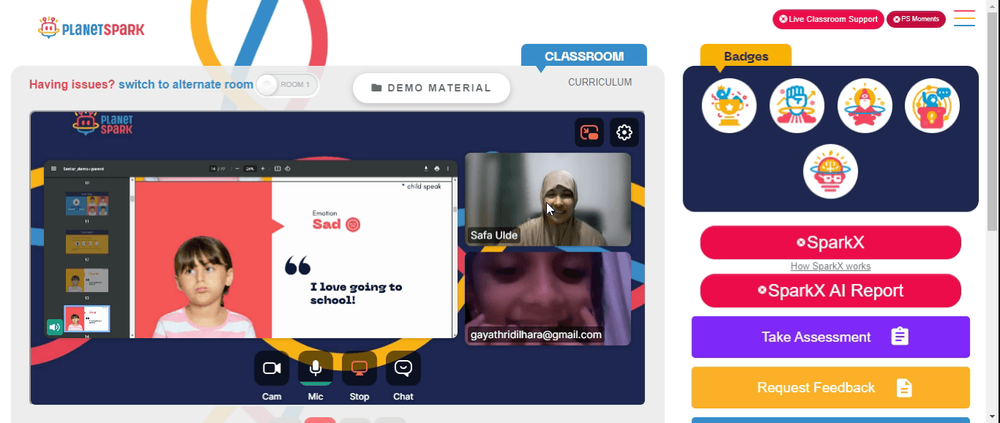
Task: Click the 'I love going to school!' text
Action: (356, 293)
